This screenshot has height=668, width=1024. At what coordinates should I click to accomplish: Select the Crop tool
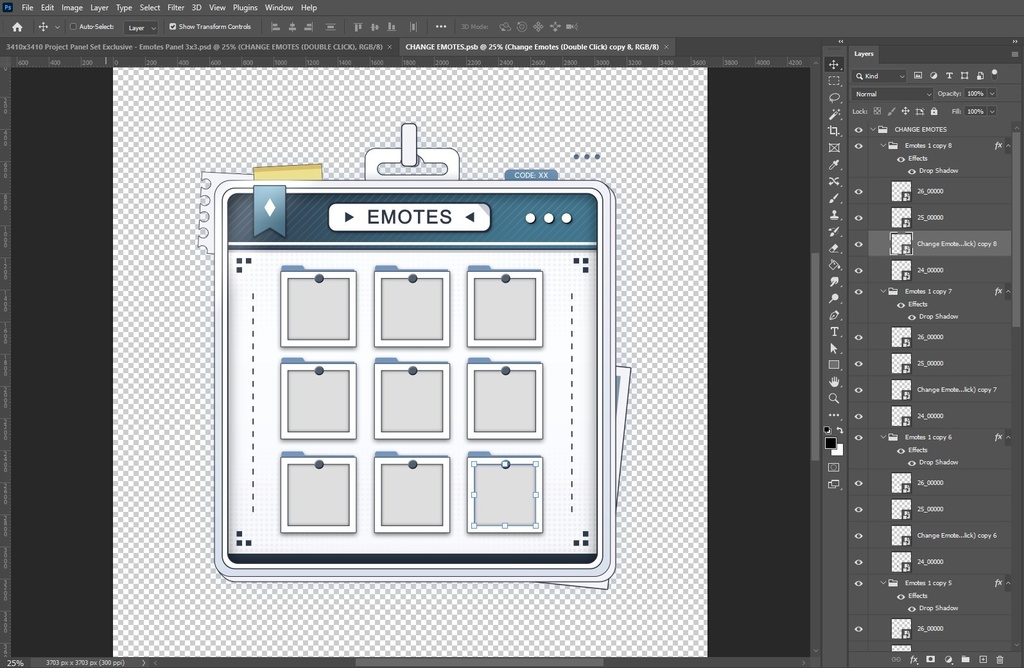pyautogui.click(x=834, y=131)
